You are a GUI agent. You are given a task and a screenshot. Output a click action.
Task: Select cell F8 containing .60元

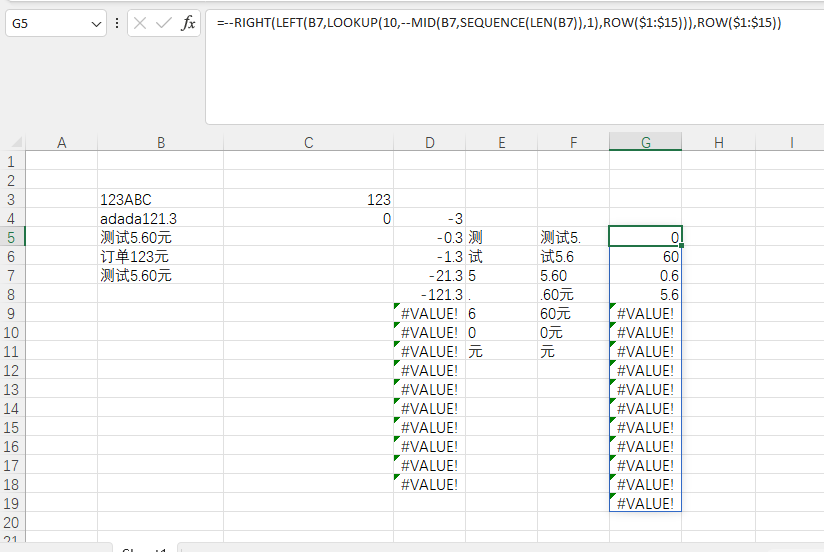click(573, 294)
